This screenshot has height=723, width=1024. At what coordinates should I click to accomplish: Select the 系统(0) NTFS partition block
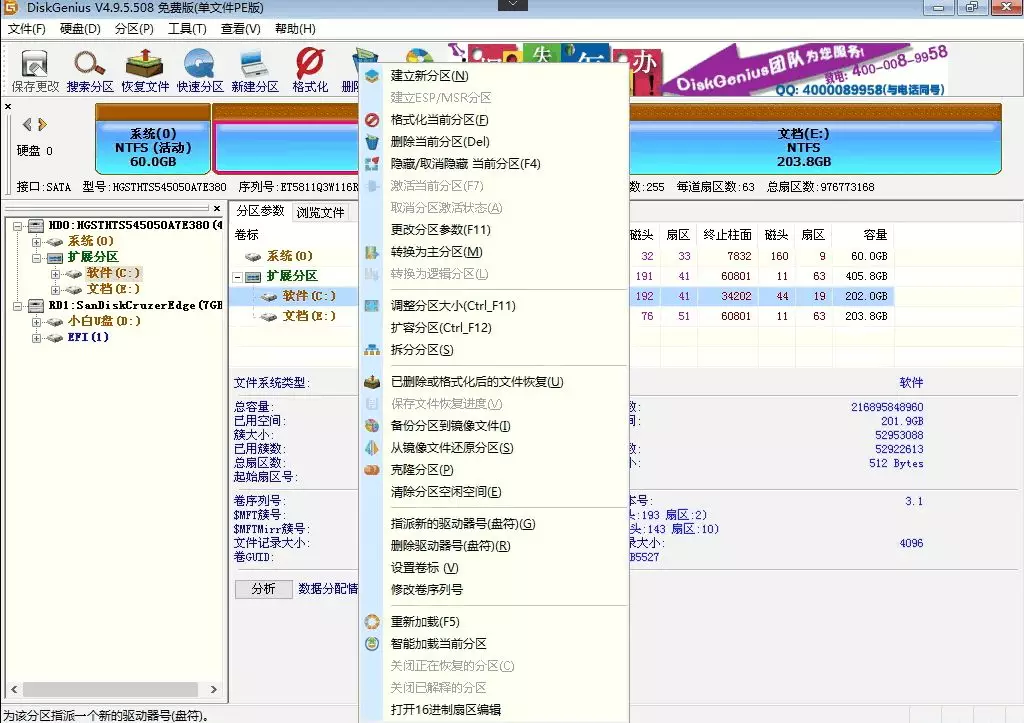tap(153, 148)
